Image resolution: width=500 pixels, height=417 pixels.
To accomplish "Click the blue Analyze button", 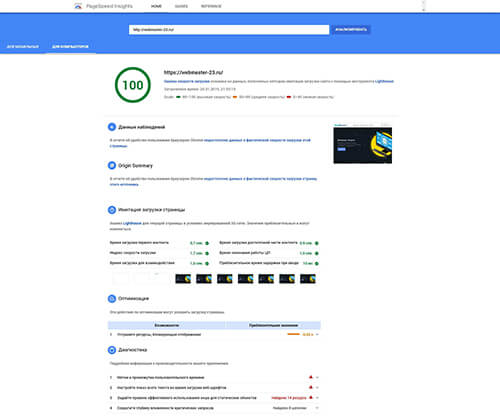I will point(351,30).
